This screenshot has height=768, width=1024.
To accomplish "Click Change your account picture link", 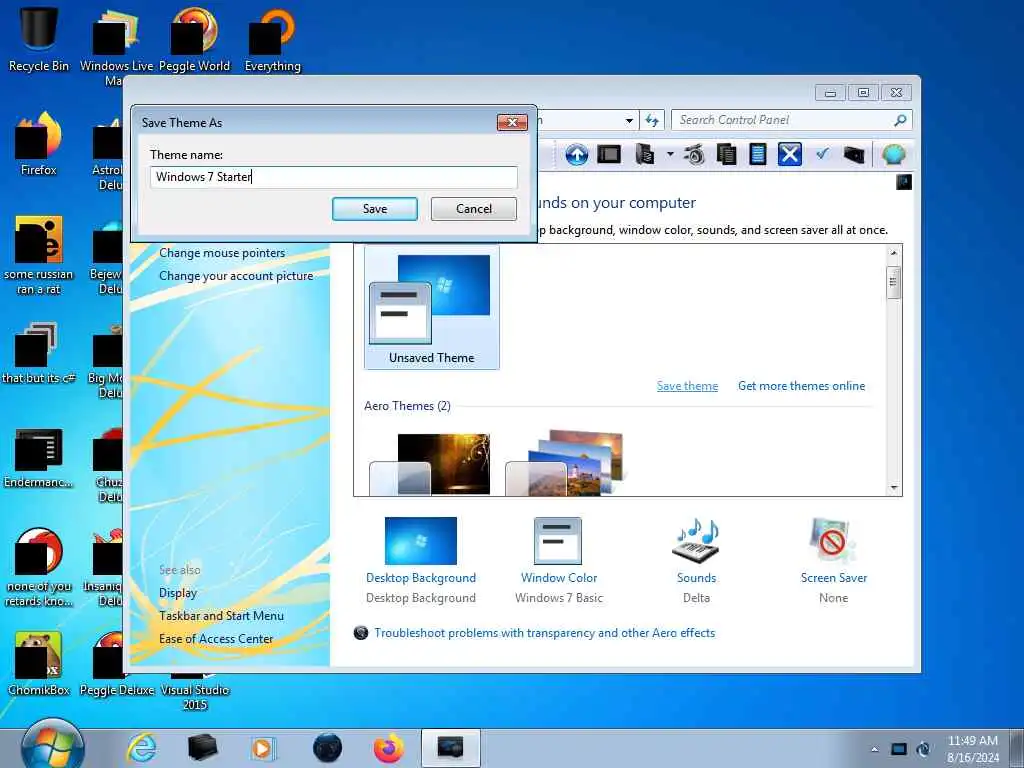I will pos(236,276).
